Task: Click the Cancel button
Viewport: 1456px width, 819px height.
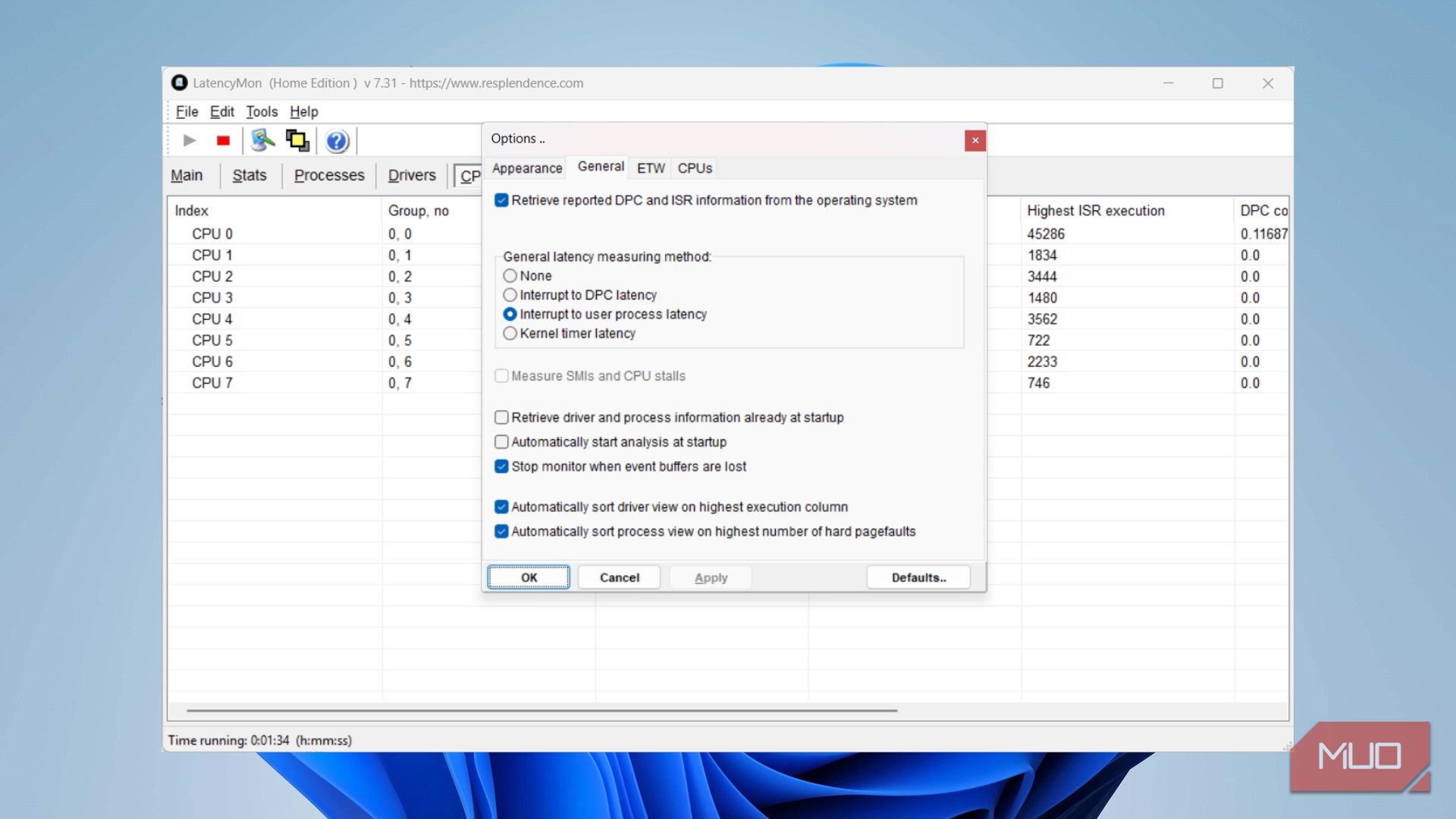Action: tap(619, 577)
